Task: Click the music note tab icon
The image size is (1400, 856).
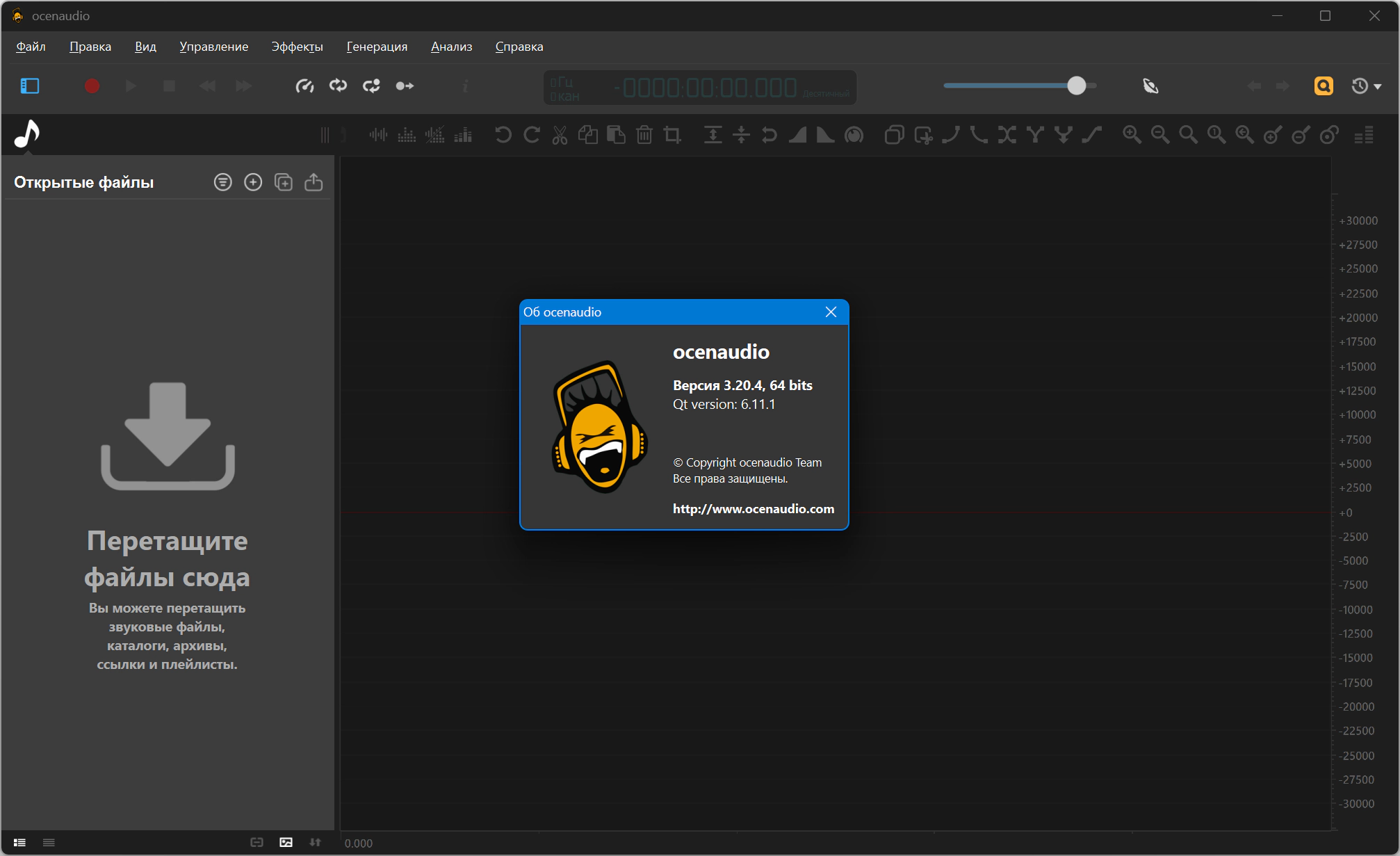Action: [x=27, y=134]
